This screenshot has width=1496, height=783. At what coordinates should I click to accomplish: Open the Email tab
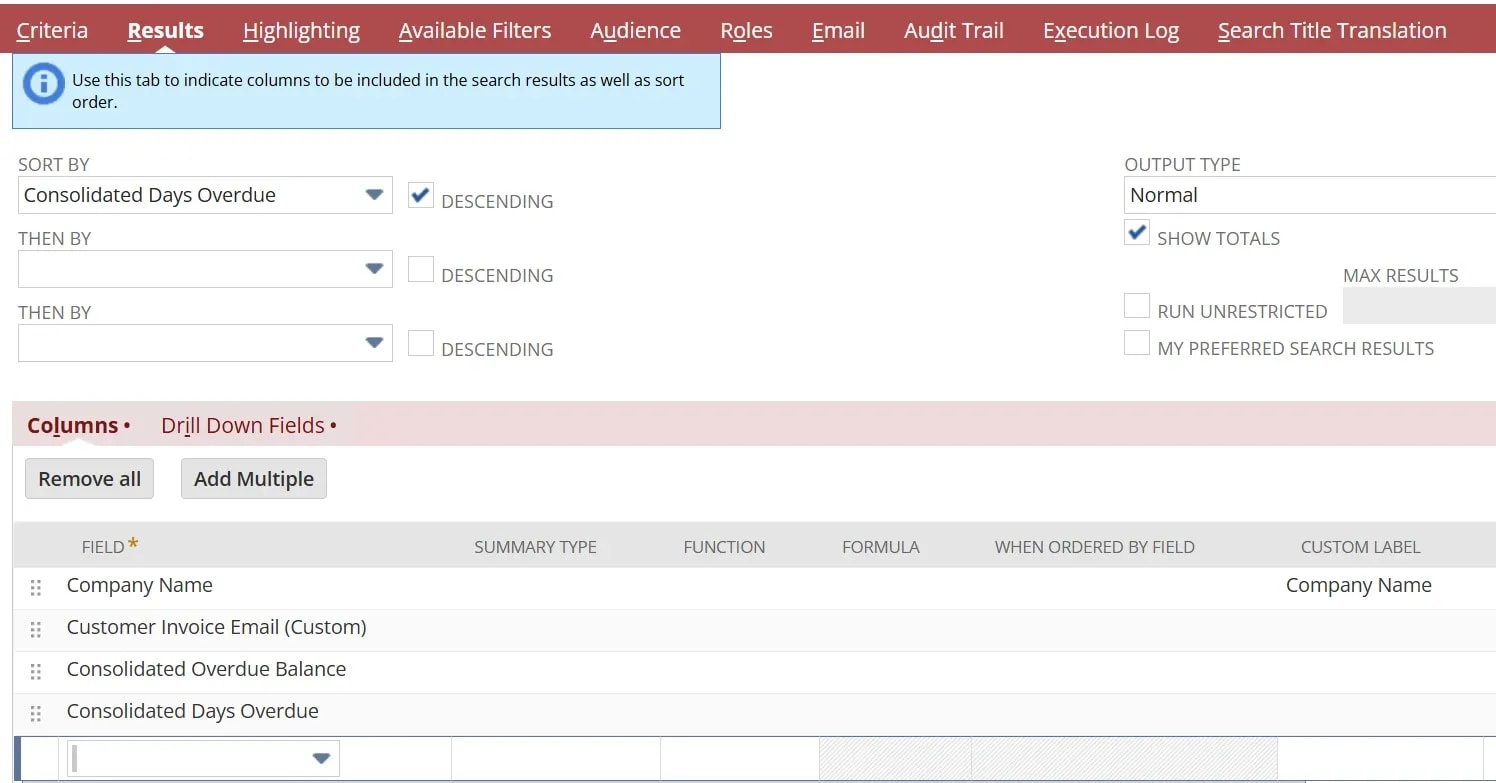[838, 30]
